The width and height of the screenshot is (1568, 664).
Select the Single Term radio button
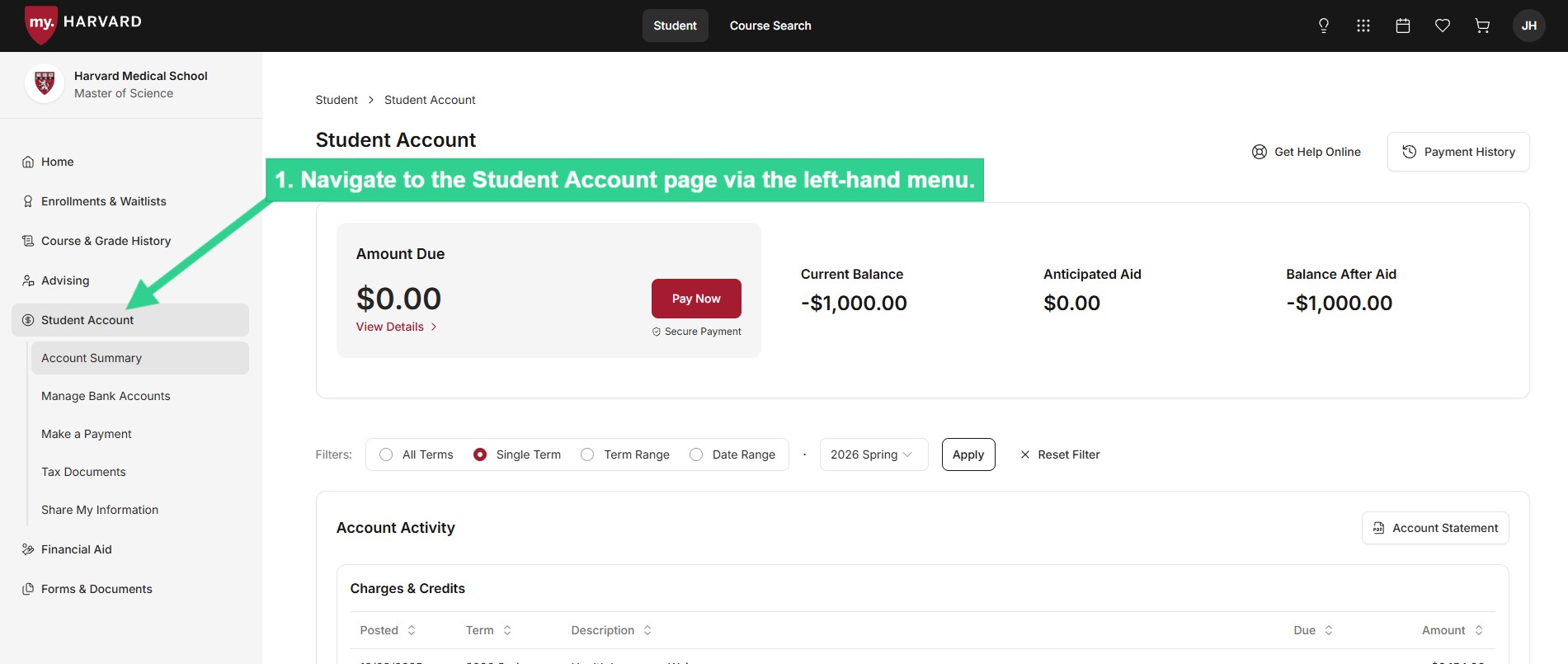[480, 454]
